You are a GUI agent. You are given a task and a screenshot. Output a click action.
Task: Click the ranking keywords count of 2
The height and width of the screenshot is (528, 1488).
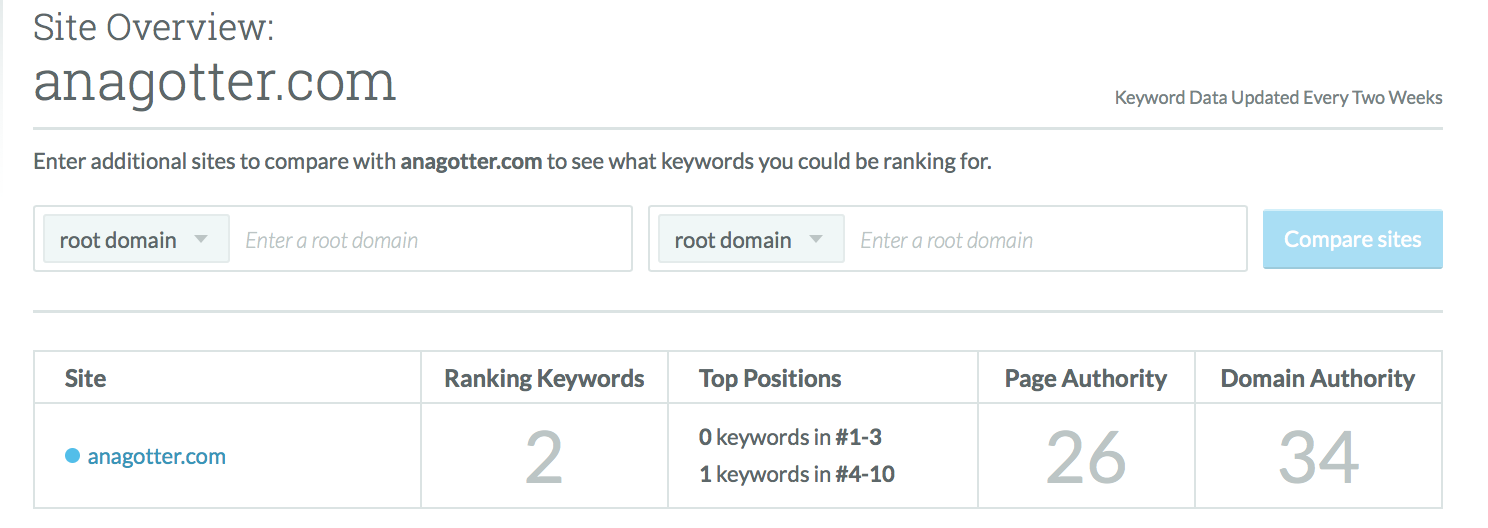point(544,457)
